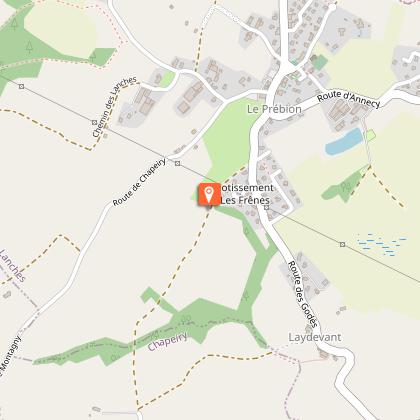The image size is (420, 420).
Task: Click the pylon square beside Les Frênes houses
Action: tap(266, 208)
